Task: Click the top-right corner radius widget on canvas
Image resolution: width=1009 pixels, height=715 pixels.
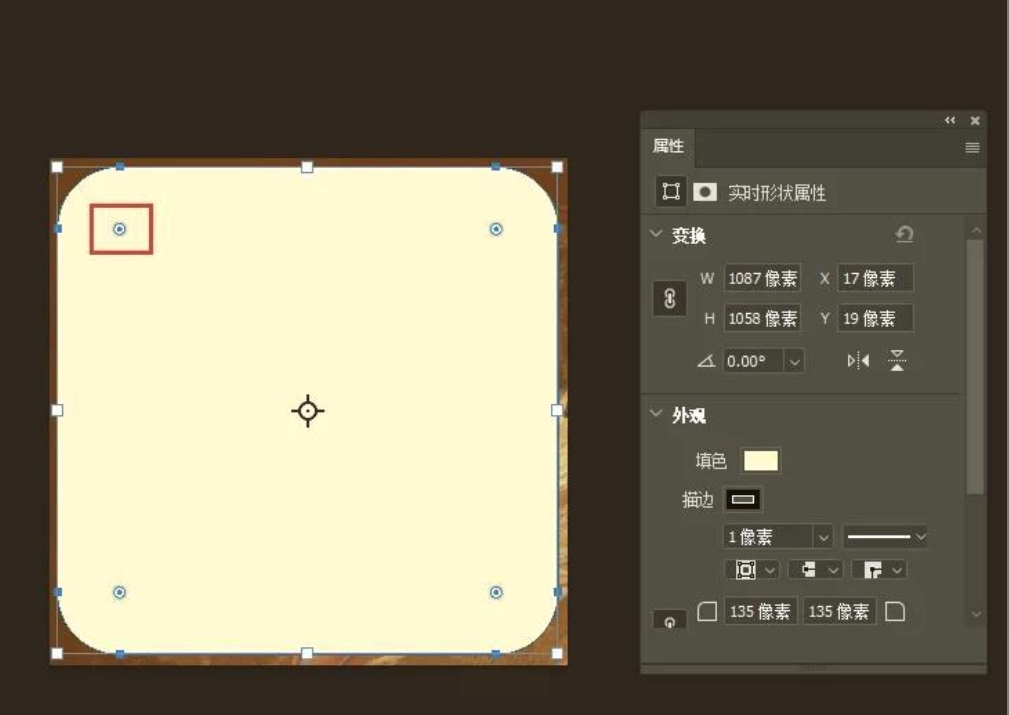Action: (x=495, y=229)
